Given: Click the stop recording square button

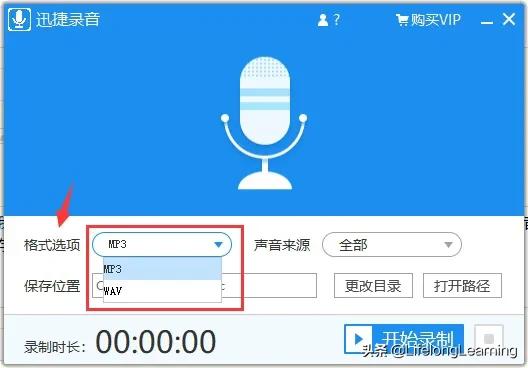Looking at the screenshot, I should (489, 338).
